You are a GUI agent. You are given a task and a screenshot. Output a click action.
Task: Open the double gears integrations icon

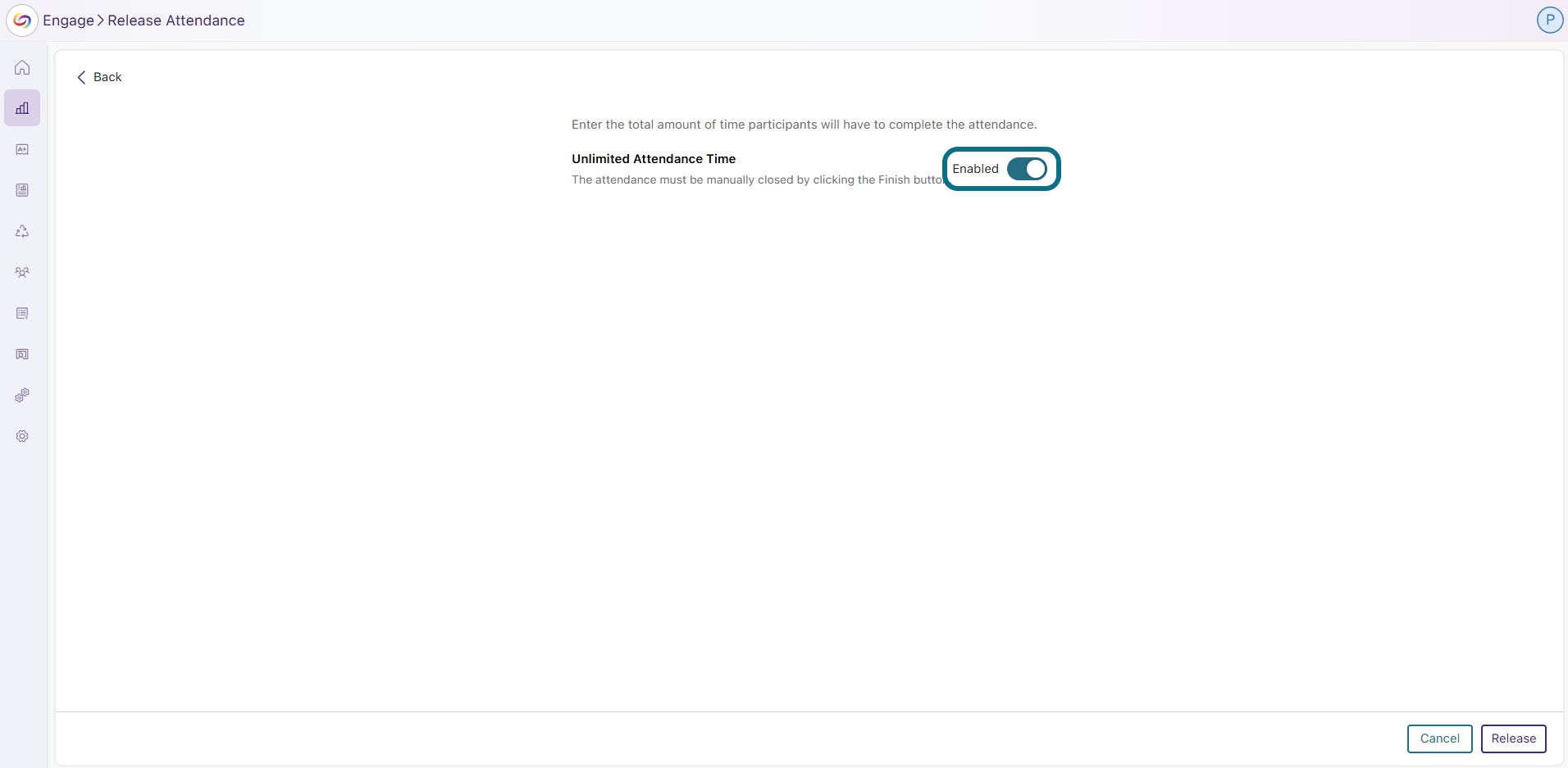(22, 395)
